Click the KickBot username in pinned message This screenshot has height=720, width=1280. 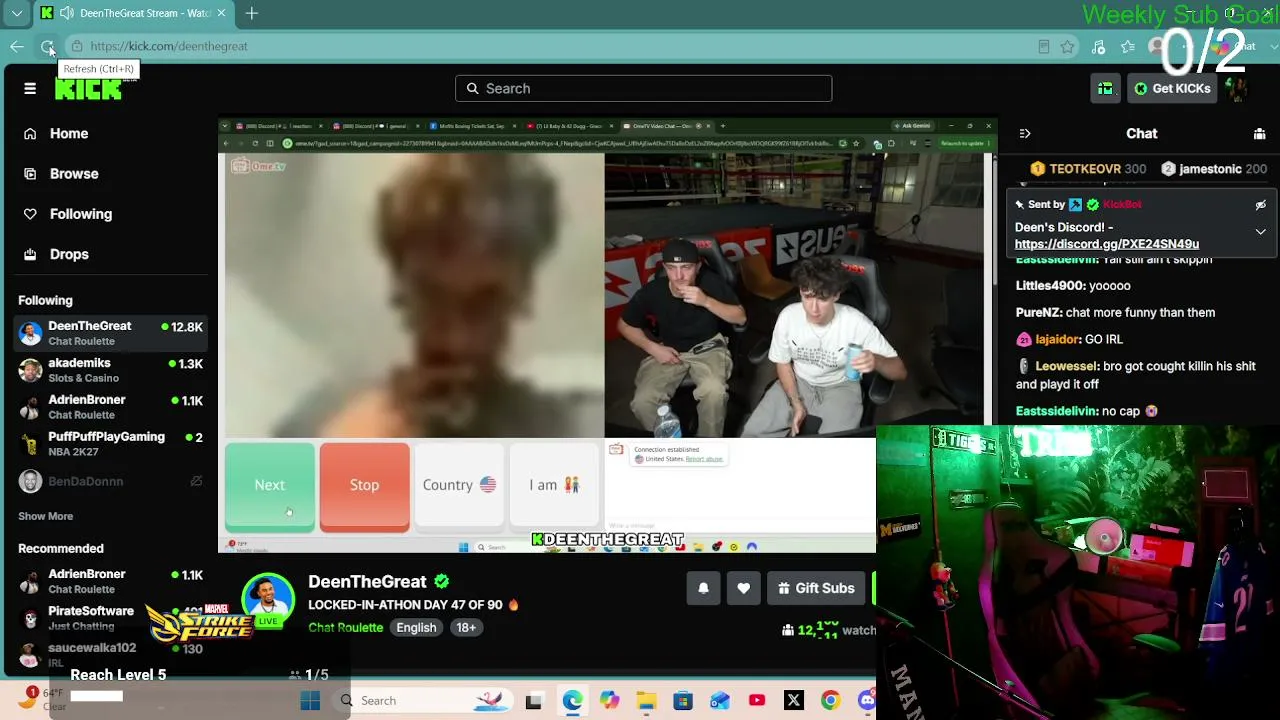coord(1122,205)
